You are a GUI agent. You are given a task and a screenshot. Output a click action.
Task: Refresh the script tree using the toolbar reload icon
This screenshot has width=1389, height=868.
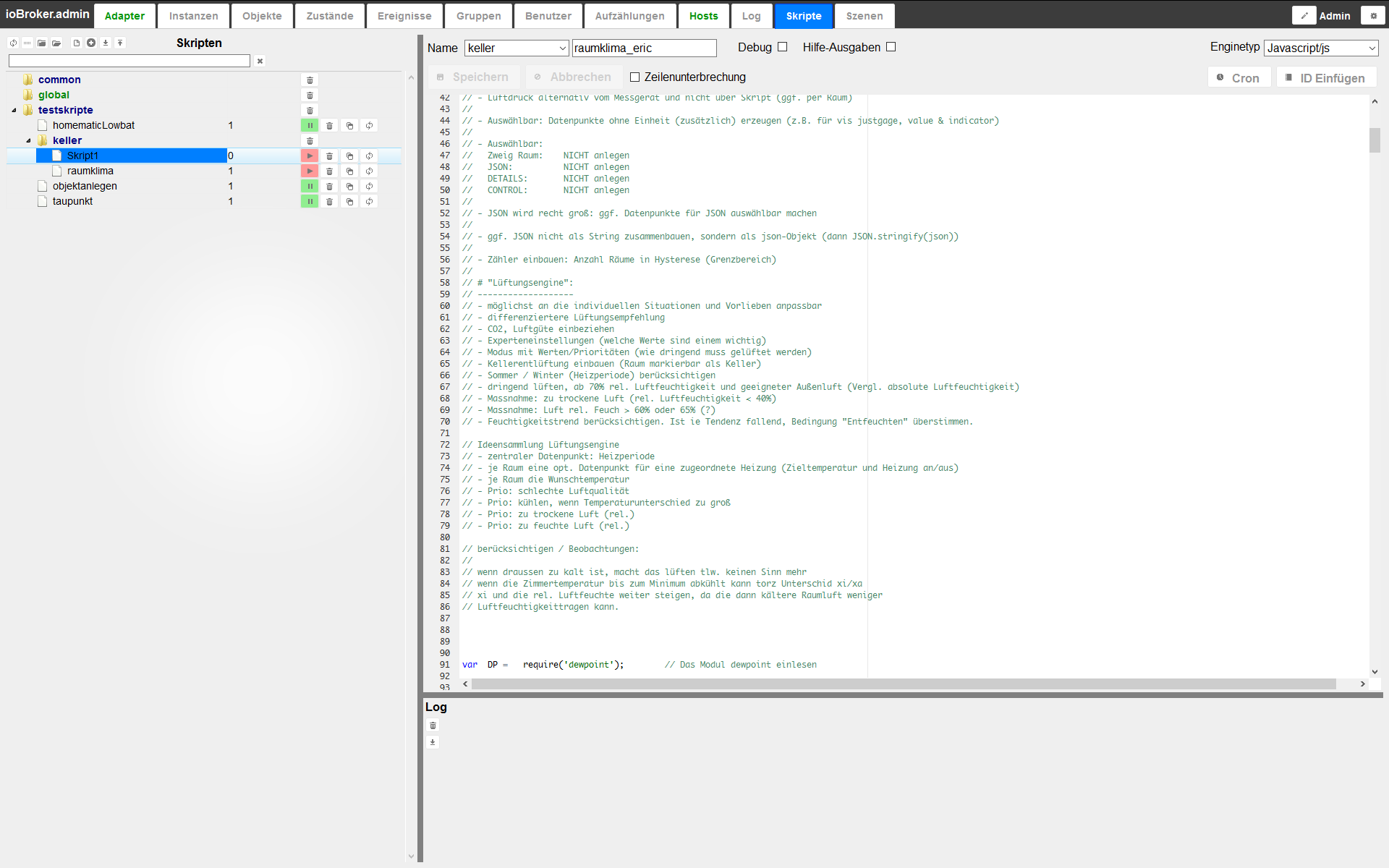[x=13, y=43]
